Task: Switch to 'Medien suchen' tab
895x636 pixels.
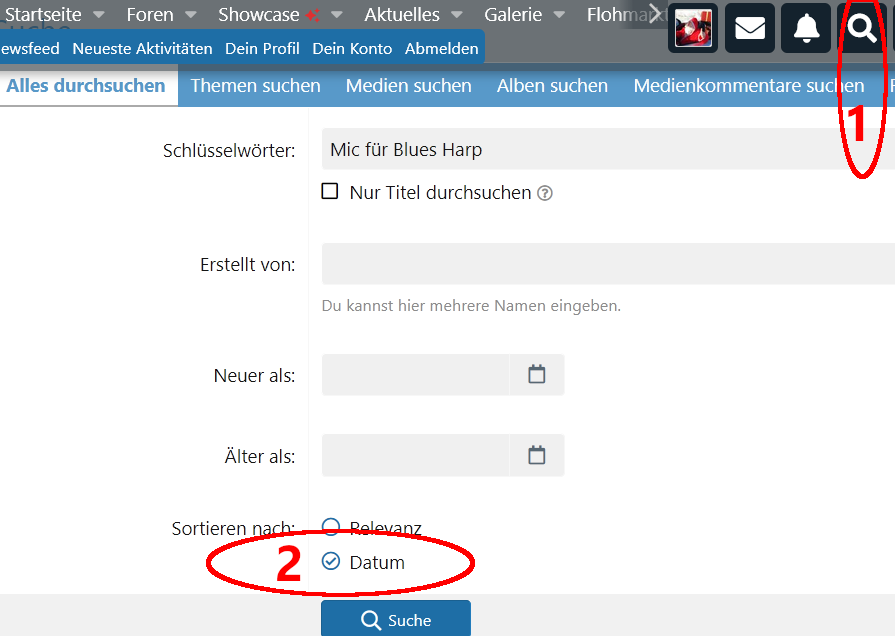Action: click(x=409, y=86)
